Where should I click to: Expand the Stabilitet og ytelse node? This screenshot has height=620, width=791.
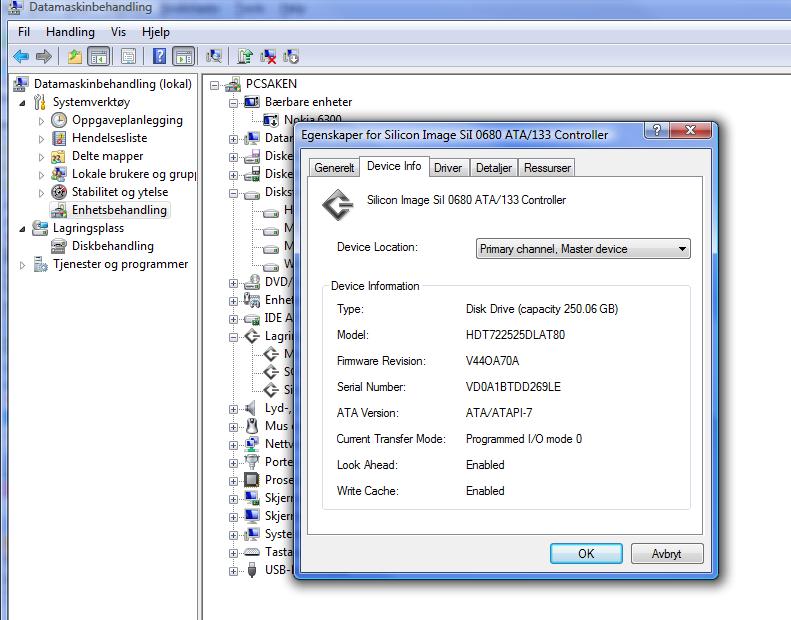pyautogui.click(x=41, y=193)
